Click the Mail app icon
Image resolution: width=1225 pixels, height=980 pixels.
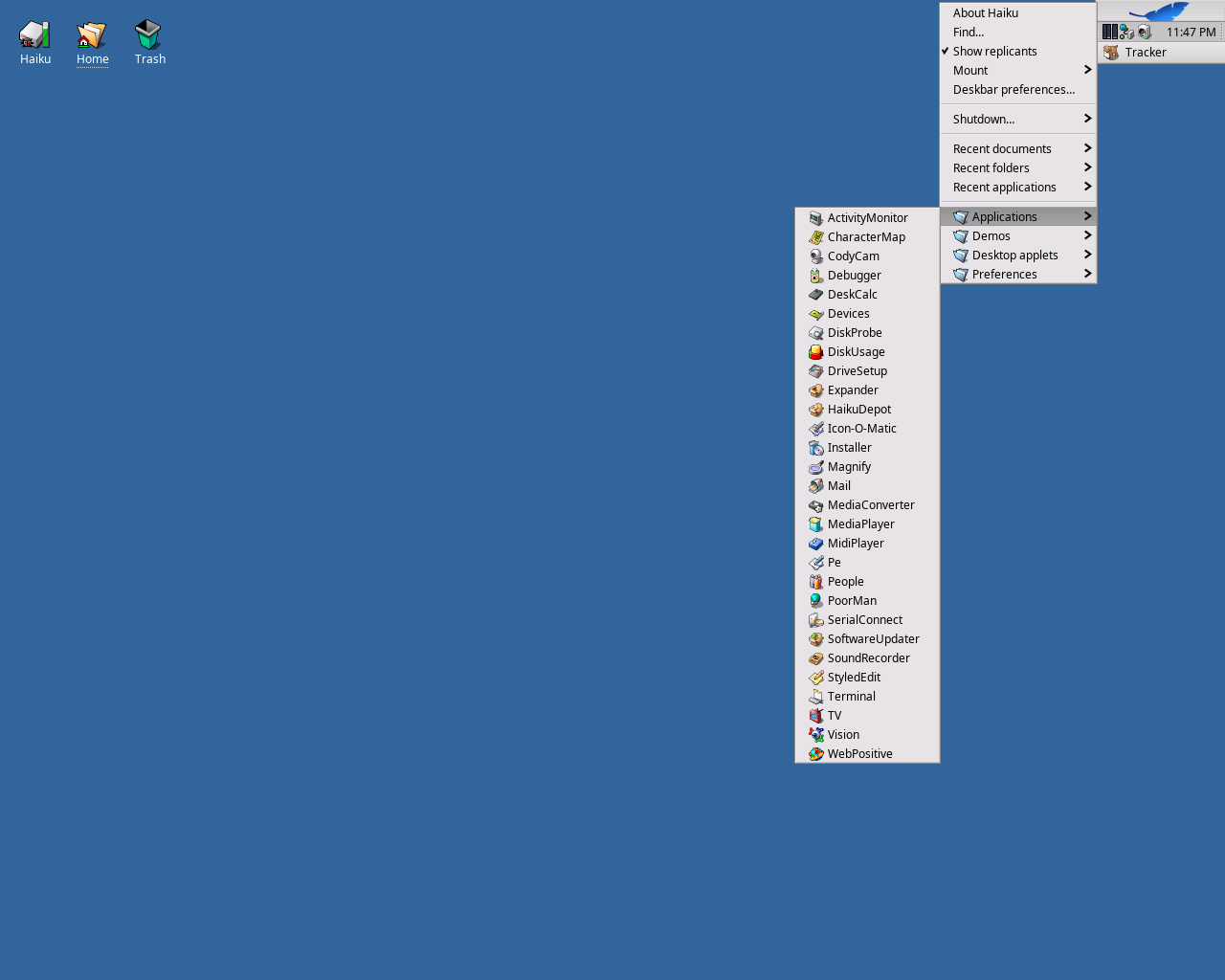[816, 486]
